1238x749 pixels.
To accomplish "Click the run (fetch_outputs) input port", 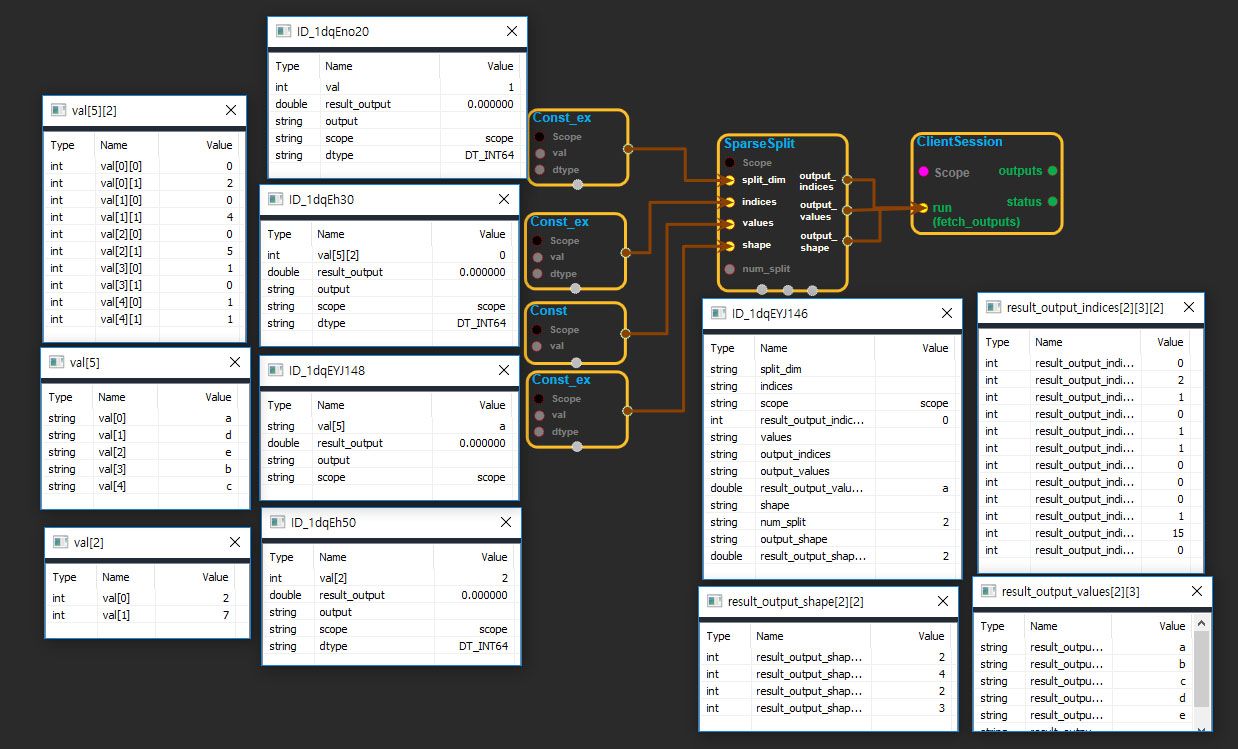I will point(922,208).
